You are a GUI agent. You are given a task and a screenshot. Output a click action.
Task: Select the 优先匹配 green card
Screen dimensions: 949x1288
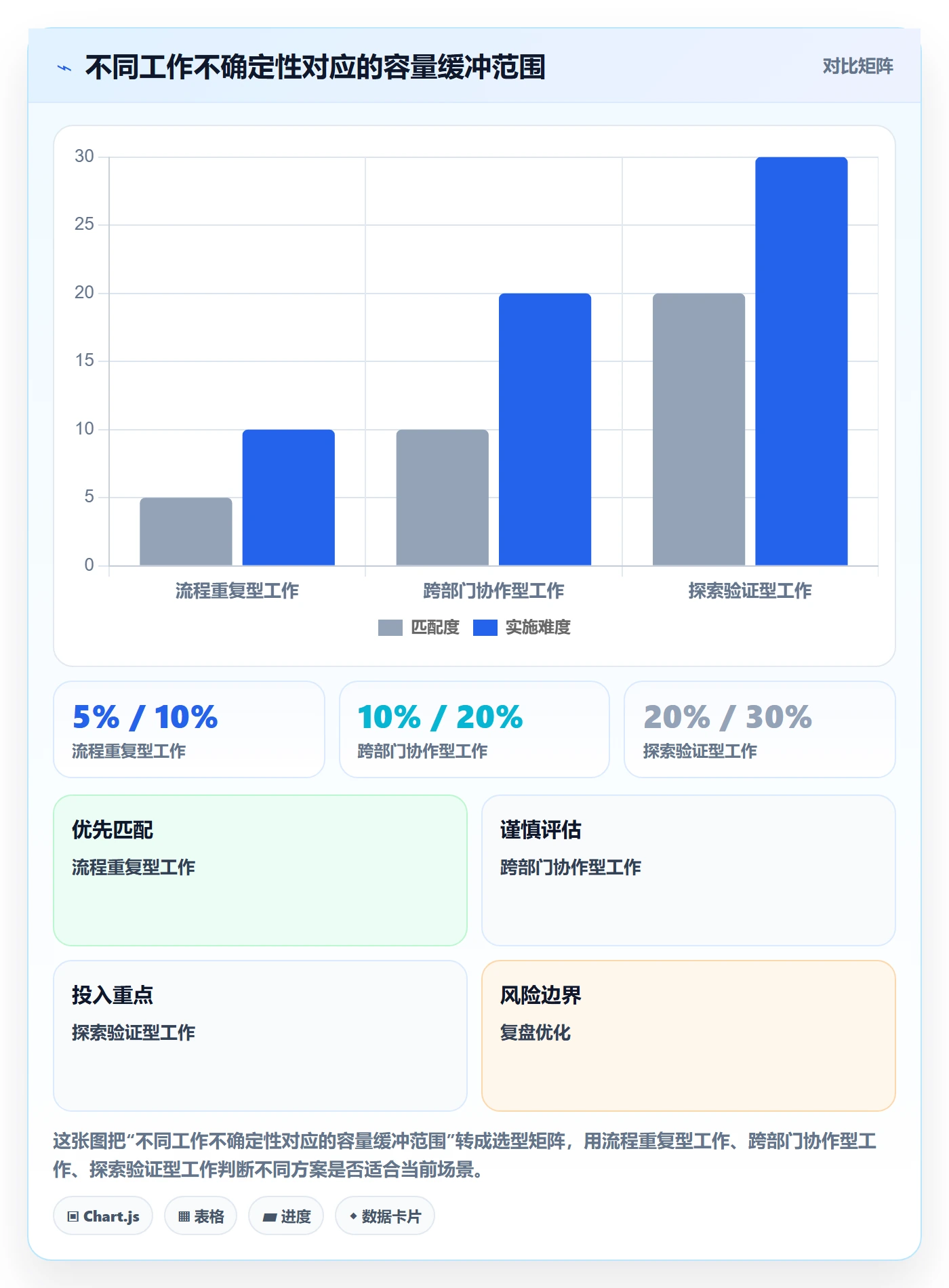(260, 870)
